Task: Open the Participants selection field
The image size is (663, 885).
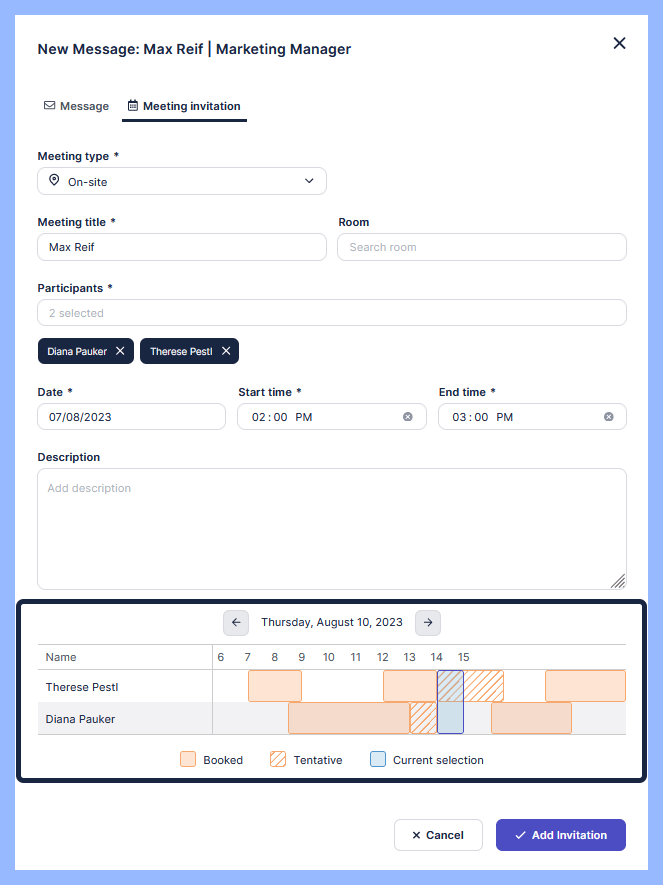Action: click(331, 313)
